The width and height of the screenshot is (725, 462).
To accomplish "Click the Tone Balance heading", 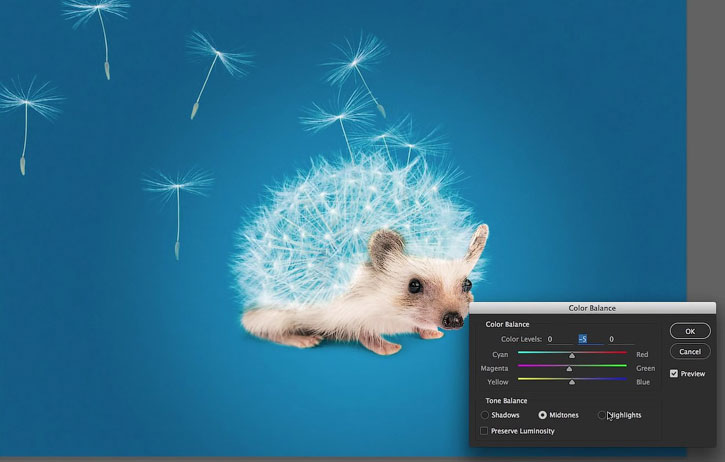I will click(506, 400).
